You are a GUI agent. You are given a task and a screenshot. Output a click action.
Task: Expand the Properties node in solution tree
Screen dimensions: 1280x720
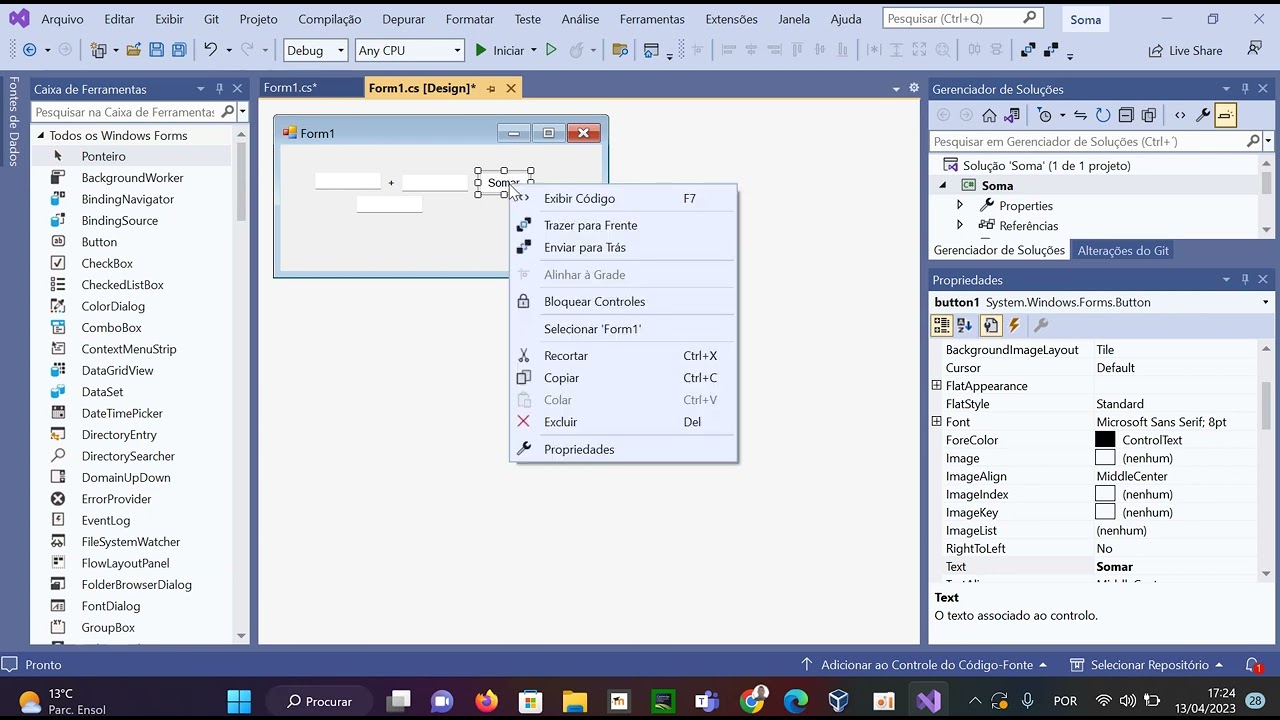(x=960, y=206)
